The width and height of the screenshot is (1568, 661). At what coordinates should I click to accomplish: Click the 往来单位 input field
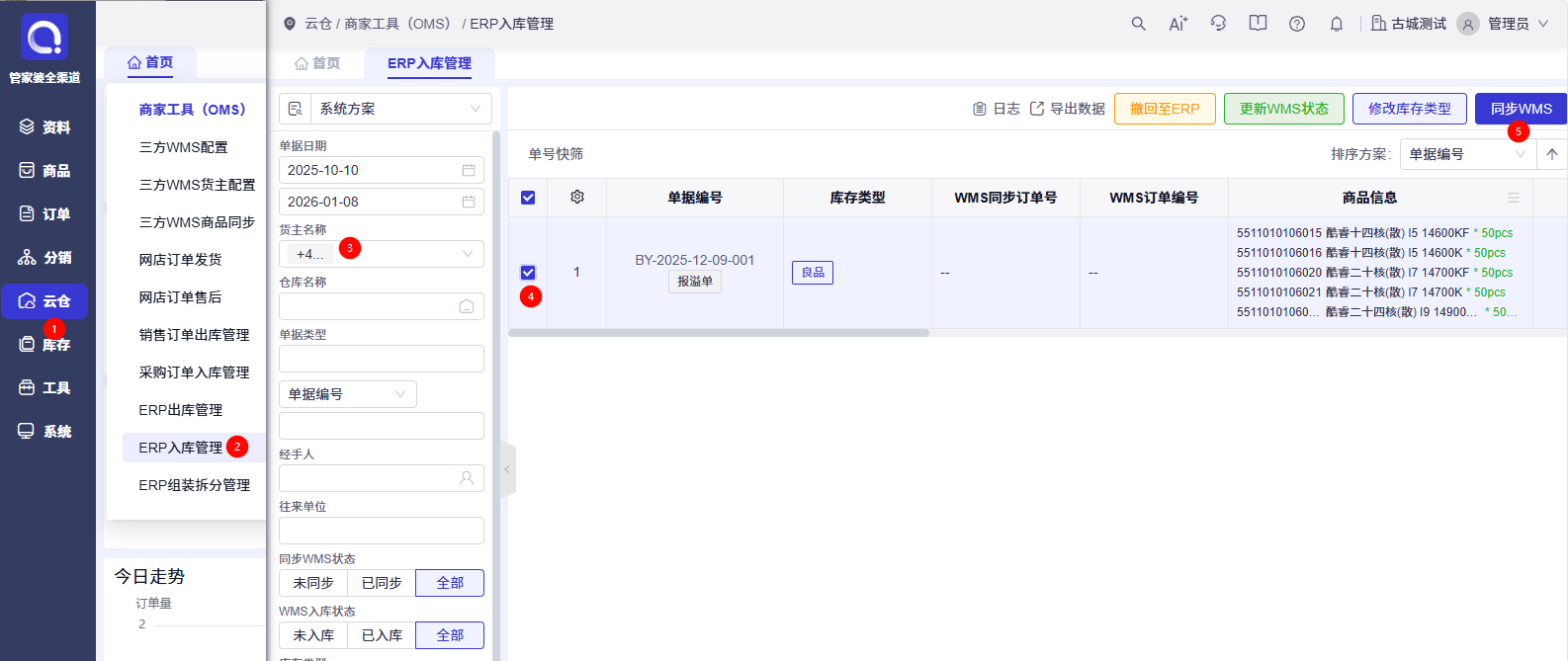pyautogui.click(x=382, y=531)
